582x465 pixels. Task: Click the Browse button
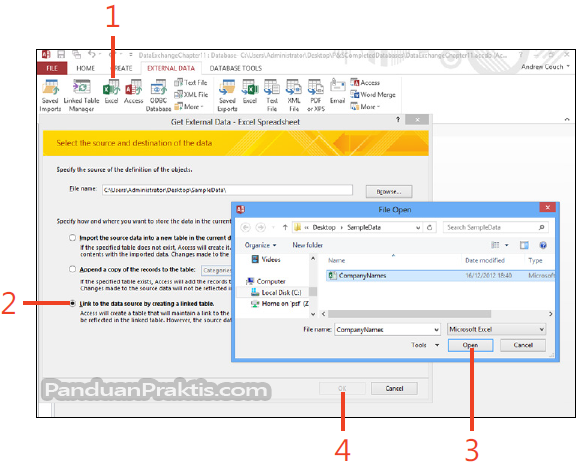389,191
